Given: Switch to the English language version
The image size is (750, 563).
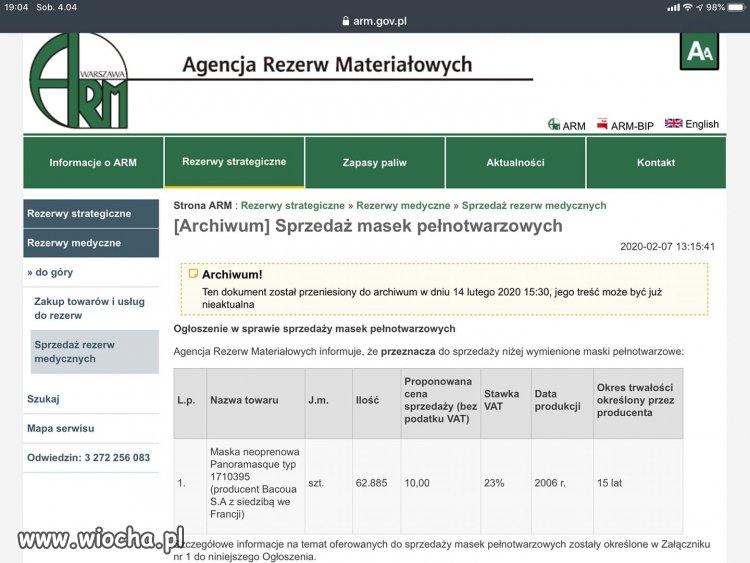Looking at the screenshot, I should (692, 124).
